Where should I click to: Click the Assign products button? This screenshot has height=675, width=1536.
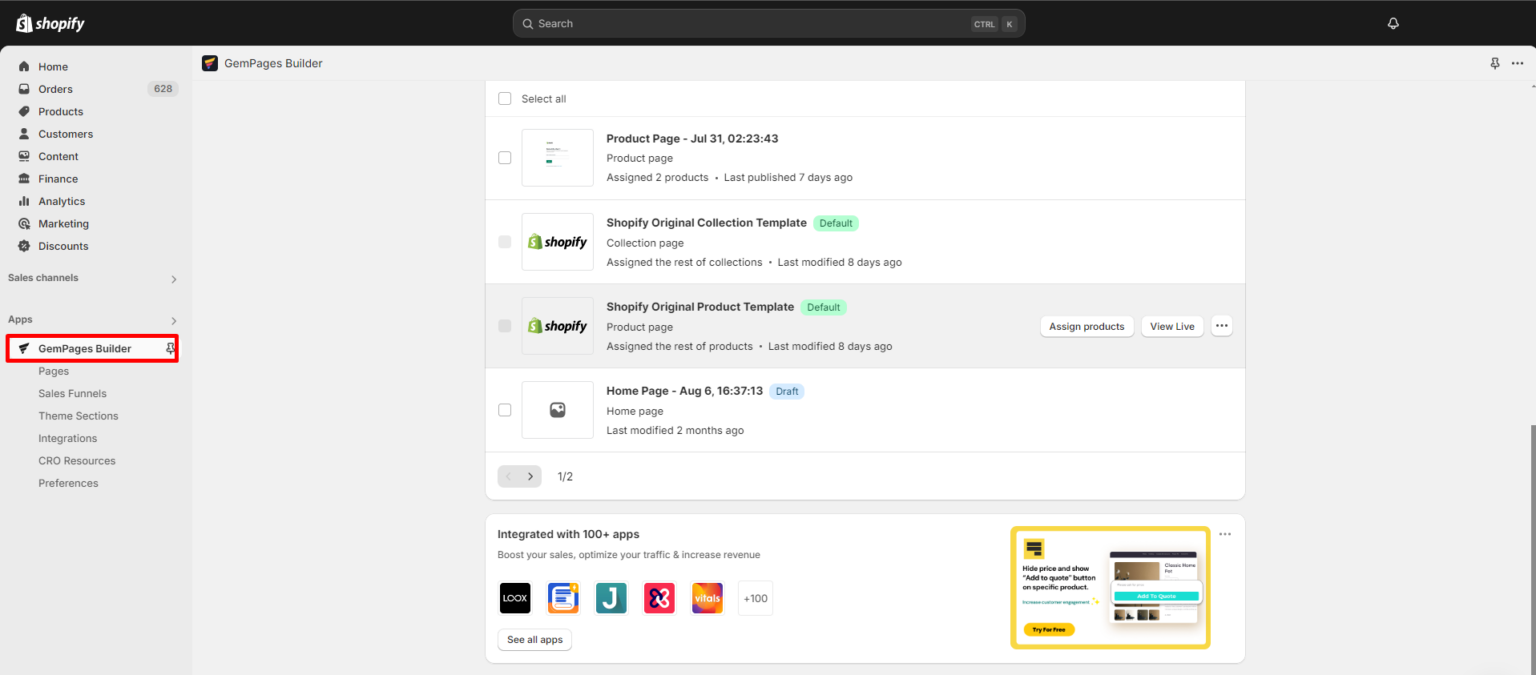coord(1086,326)
